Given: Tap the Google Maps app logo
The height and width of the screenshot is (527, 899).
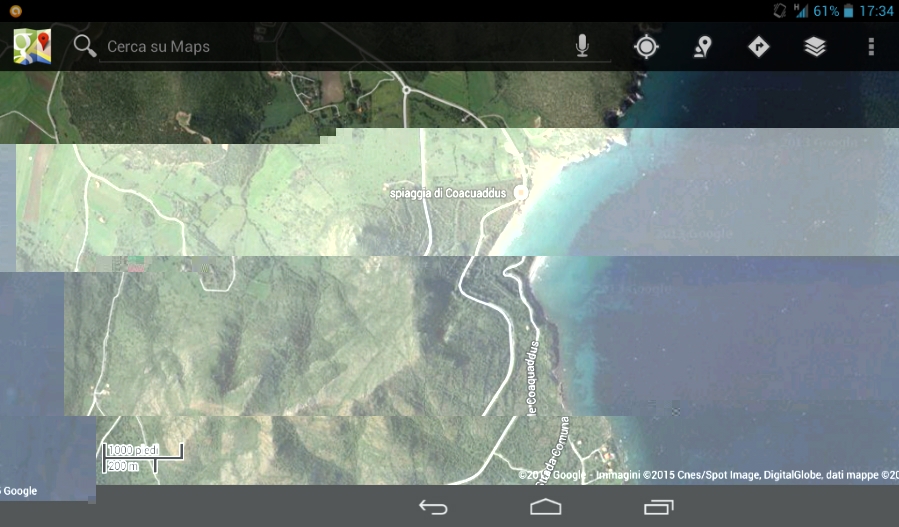Looking at the screenshot, I should point(33,46).
